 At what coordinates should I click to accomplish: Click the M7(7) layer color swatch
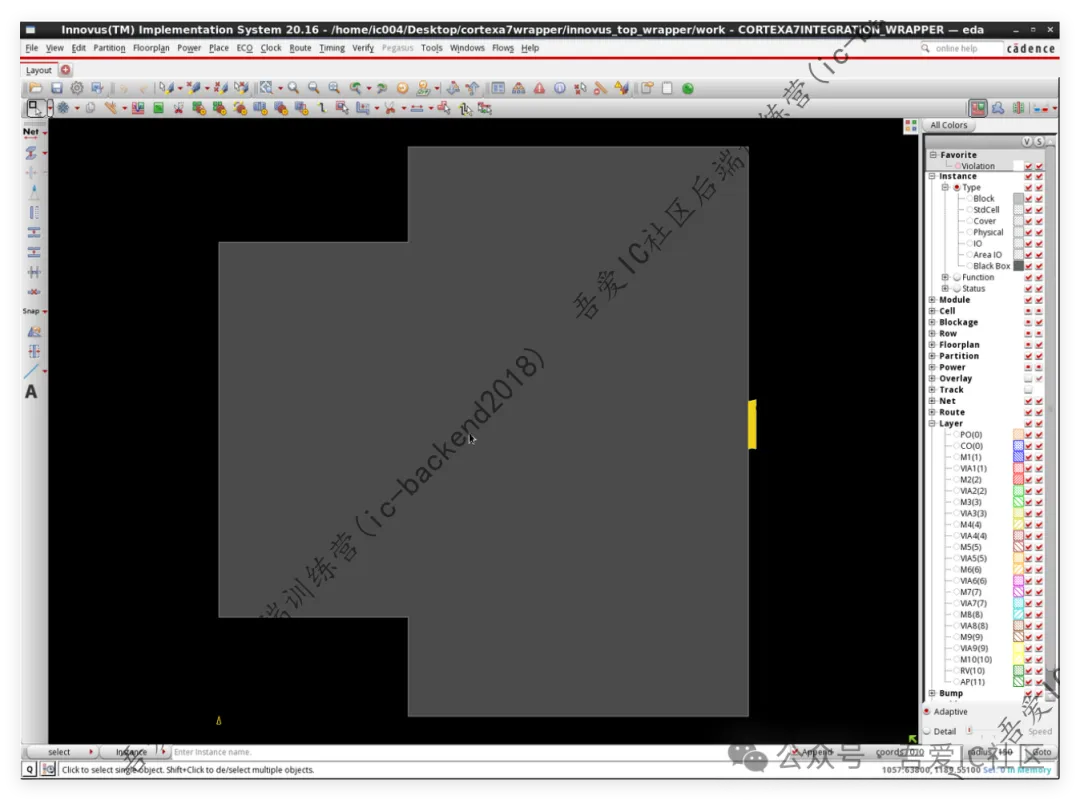pos(1018,592)
